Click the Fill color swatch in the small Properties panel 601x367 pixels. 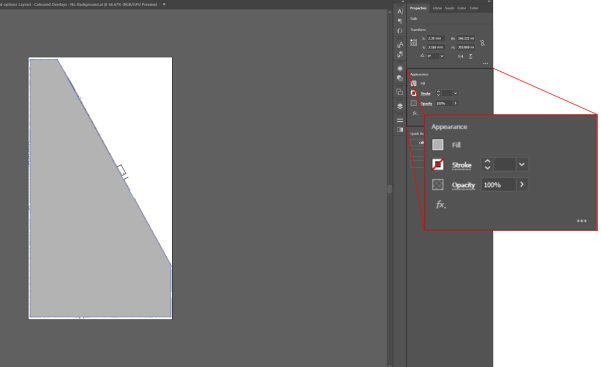414,83
